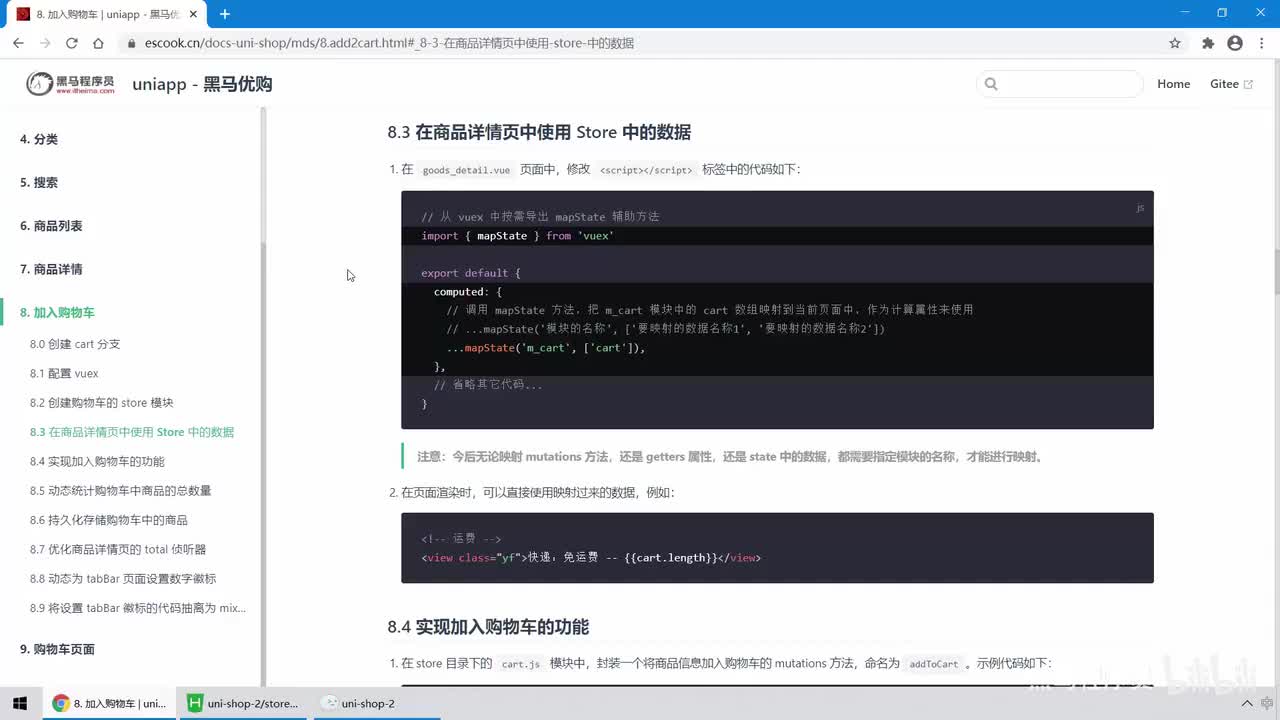This screenshot has width=1280, height=720.
Task: Focus the docs search input box
Action: point(1059,84)
